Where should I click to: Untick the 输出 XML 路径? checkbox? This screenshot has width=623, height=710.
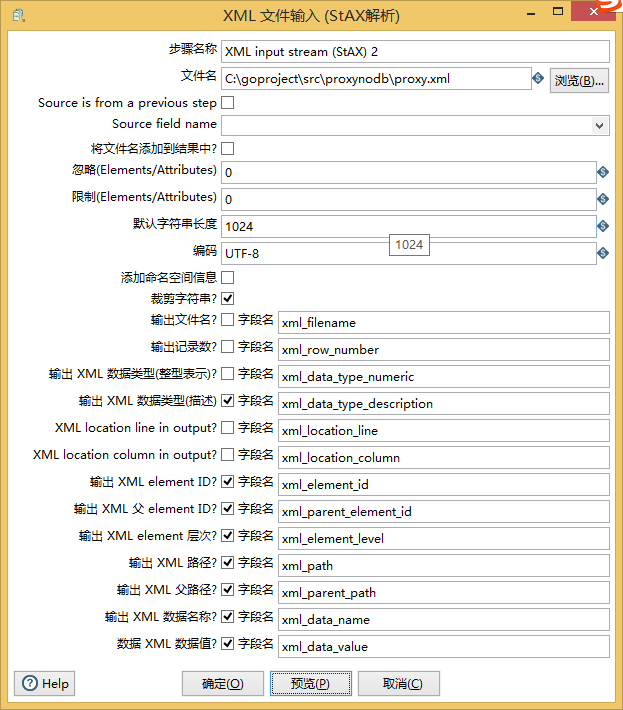point(228,563)
